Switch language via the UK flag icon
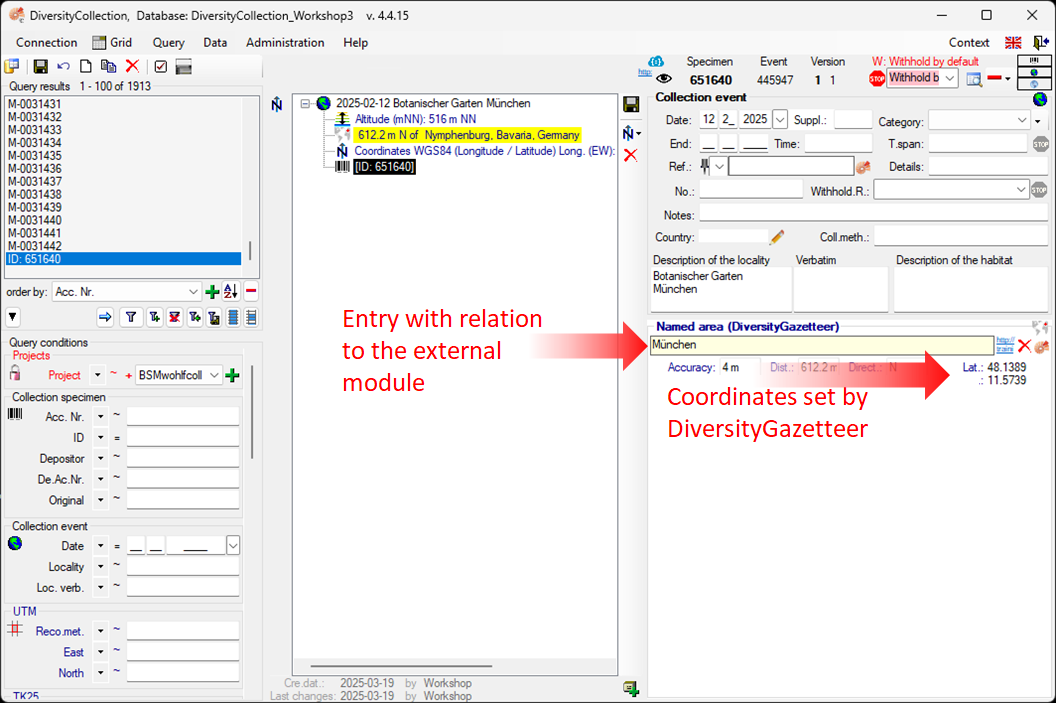Viewport: 1056px width, 703px height. tap(1013, 42)
